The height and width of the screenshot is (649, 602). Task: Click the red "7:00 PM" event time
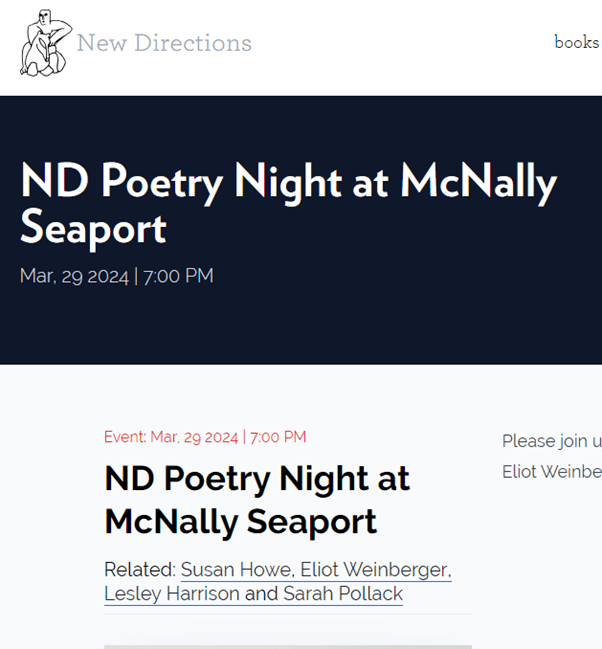click(278, 437)
